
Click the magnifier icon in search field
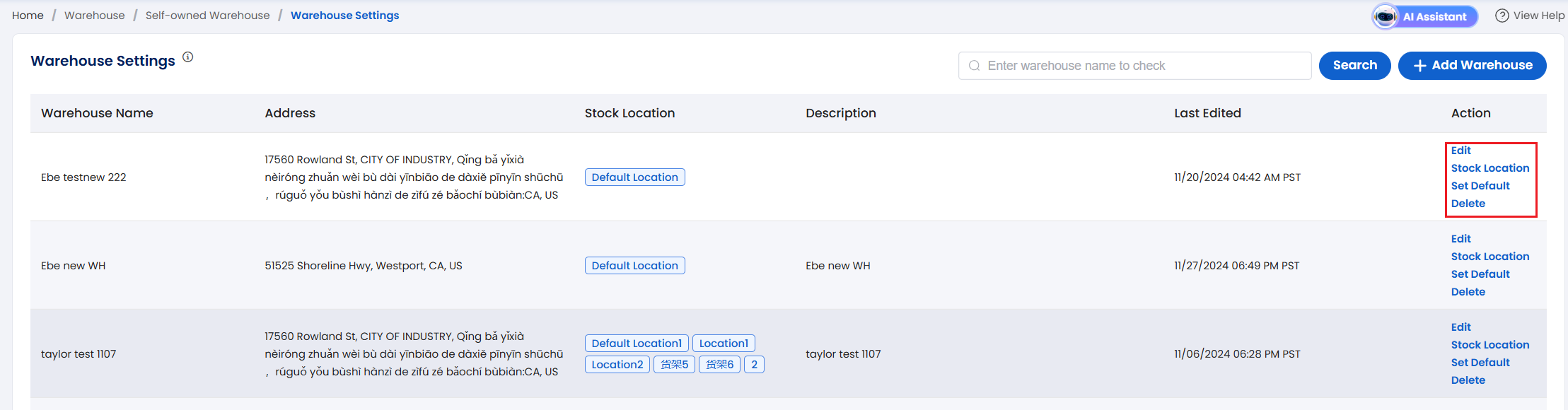click(975, 66)
